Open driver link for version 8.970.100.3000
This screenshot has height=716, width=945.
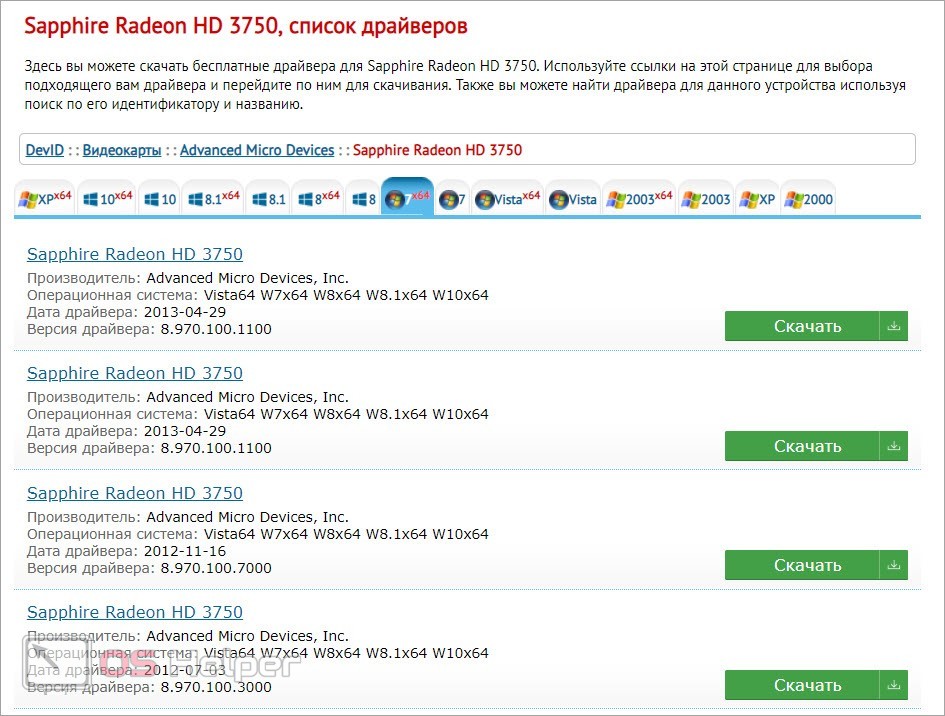pyautogui.click(x=135, y=612)
